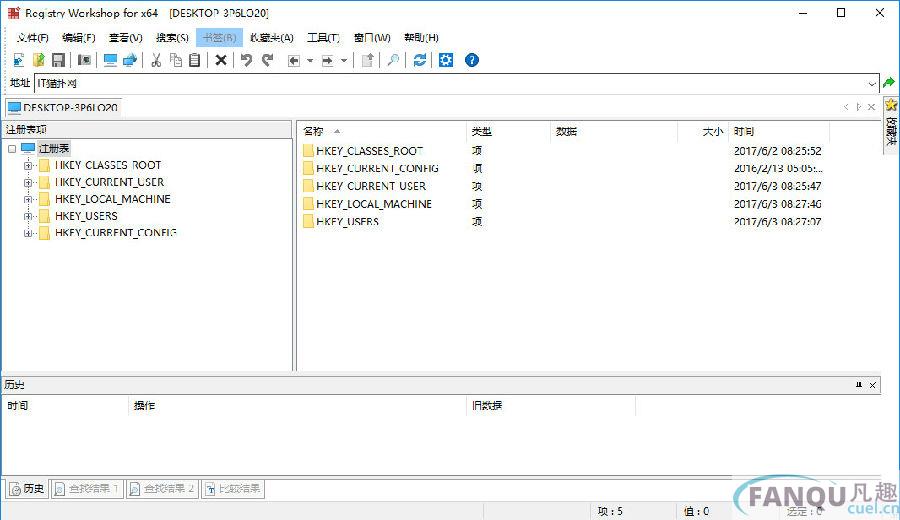The height and width of the screenshot is (520, 900).
Task: Click the go up one level icon
Action: click(368, 60)
